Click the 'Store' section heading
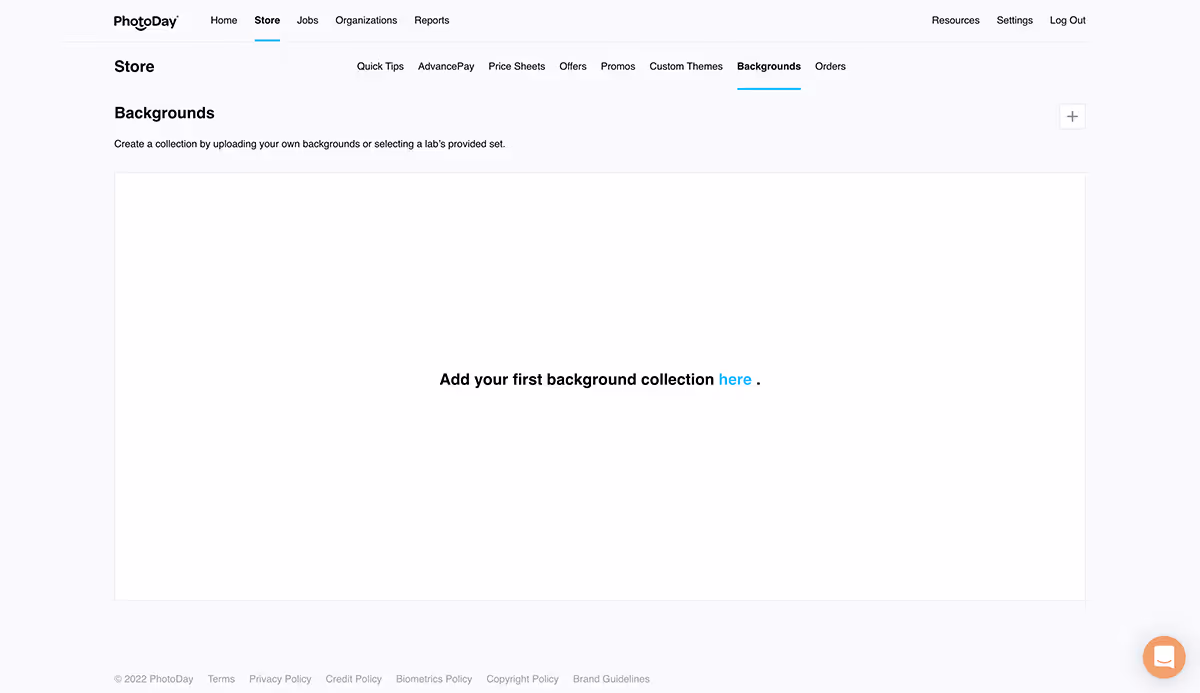Image resolution: width=1200 pixels, height=693 pixels. click(134, 67)
